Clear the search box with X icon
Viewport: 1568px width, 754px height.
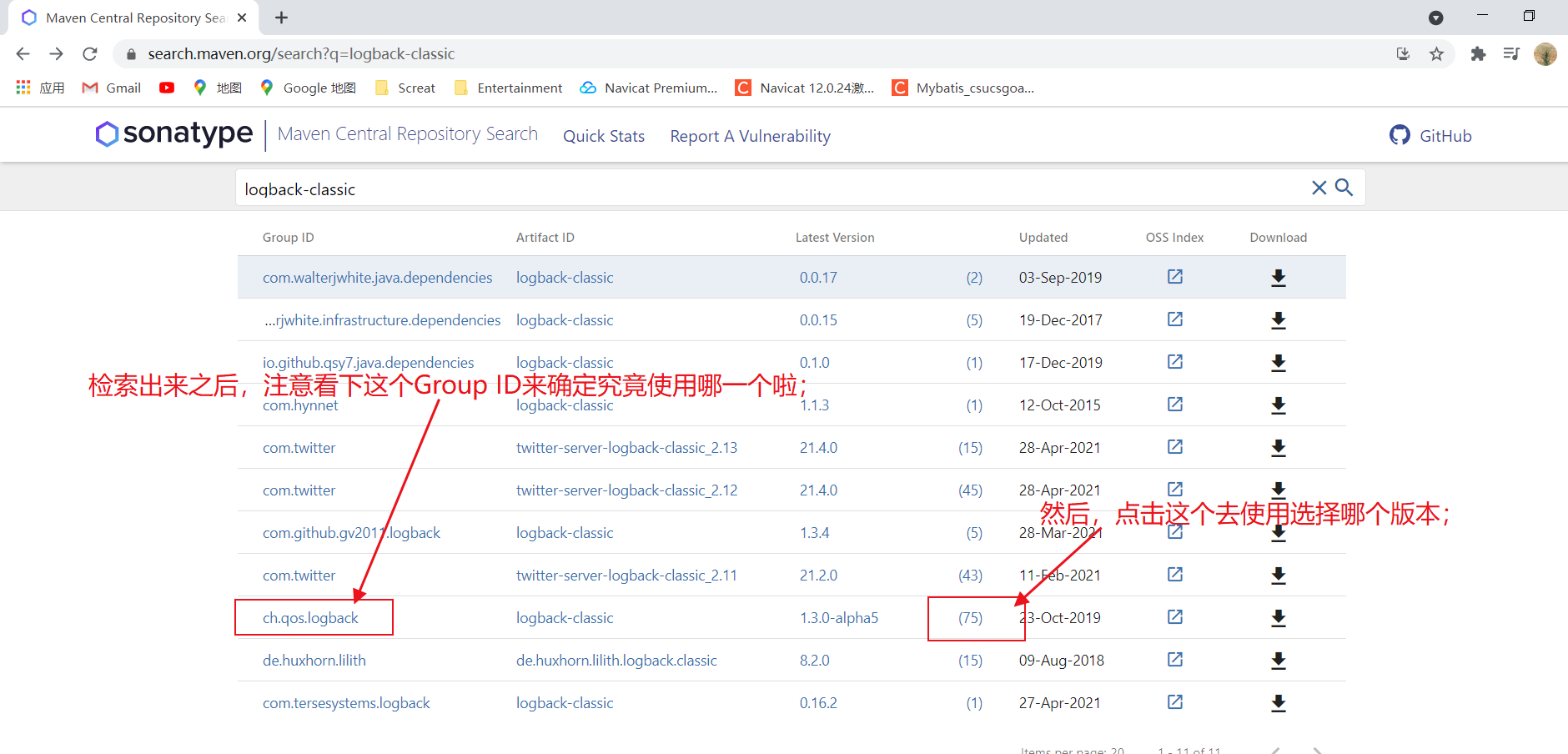[x=1319, y=188]
